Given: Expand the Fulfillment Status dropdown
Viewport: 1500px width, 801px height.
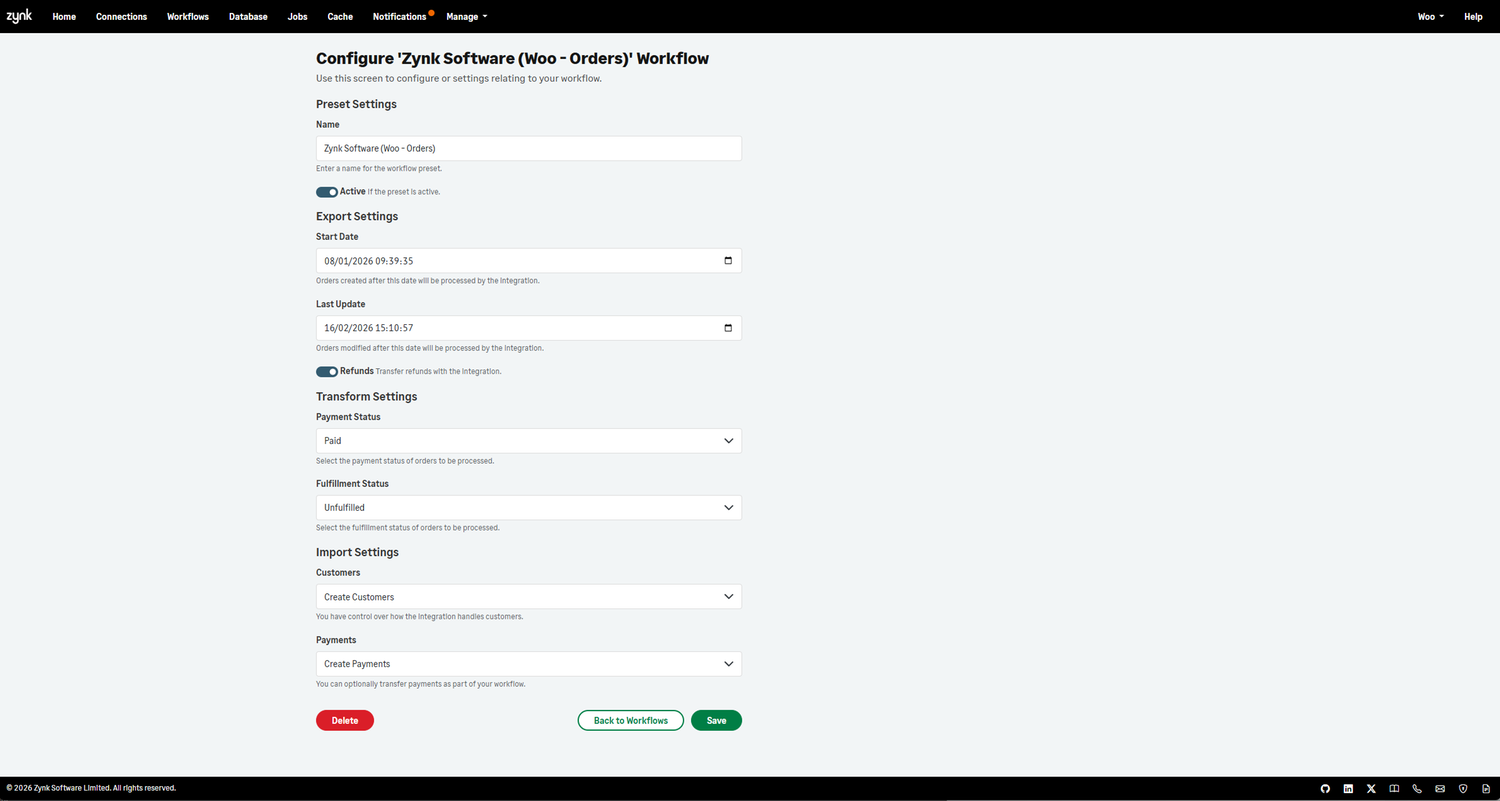Looking at the screenshot, I should point(528,507).
